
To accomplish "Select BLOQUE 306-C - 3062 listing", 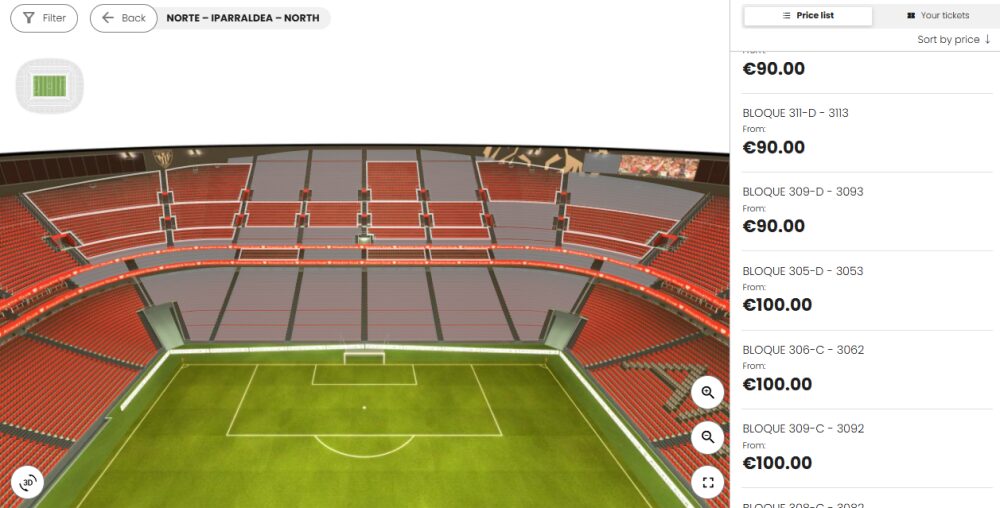I will [x=867, y=370].
